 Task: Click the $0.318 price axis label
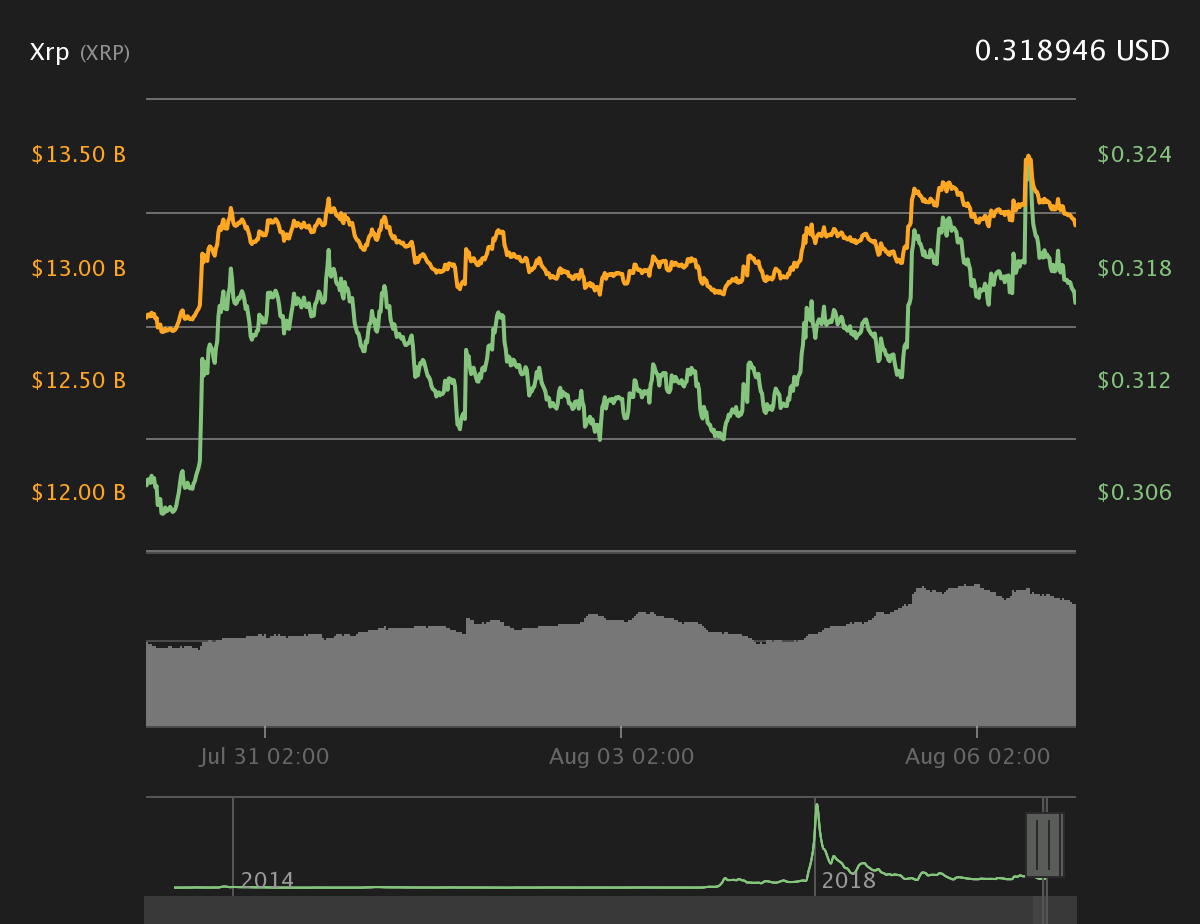pyautogui.click(x=1134, y=268)
